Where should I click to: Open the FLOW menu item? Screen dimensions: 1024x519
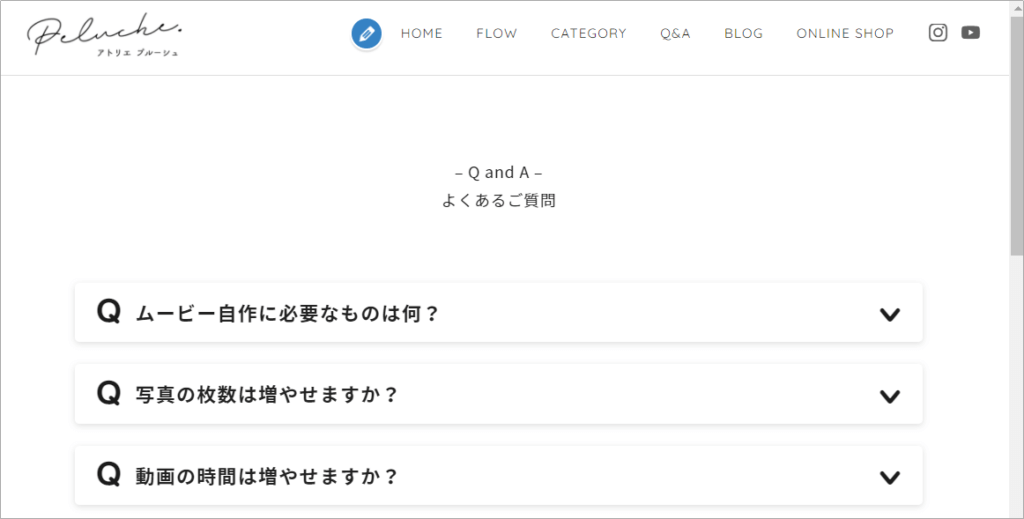coord(496,33)
